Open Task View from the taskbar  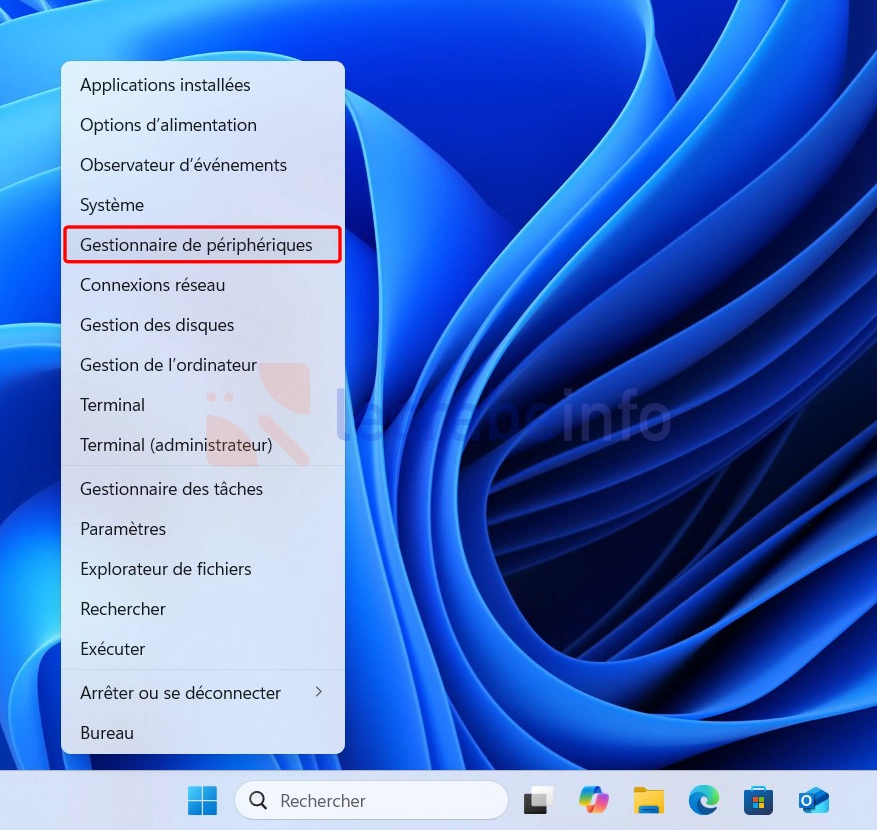539,800
